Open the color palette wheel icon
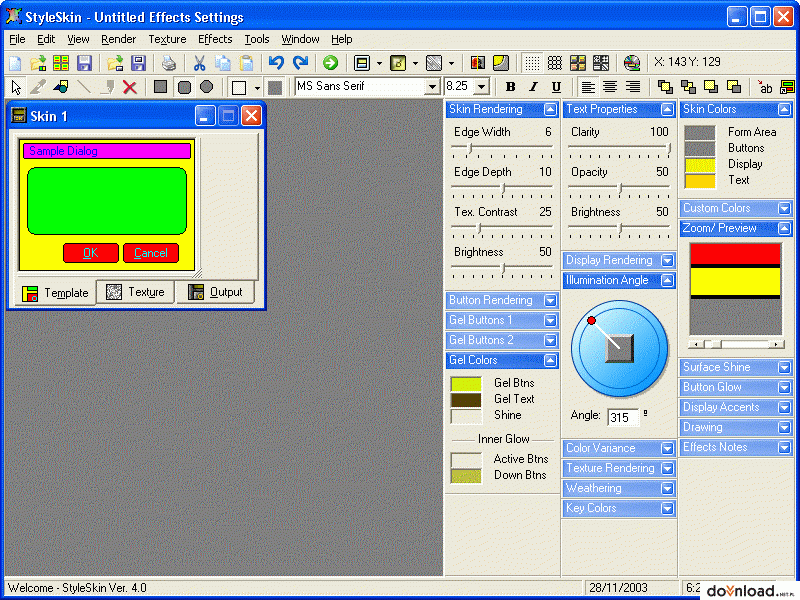The image size is (800, 600). [x=632, y=63]
